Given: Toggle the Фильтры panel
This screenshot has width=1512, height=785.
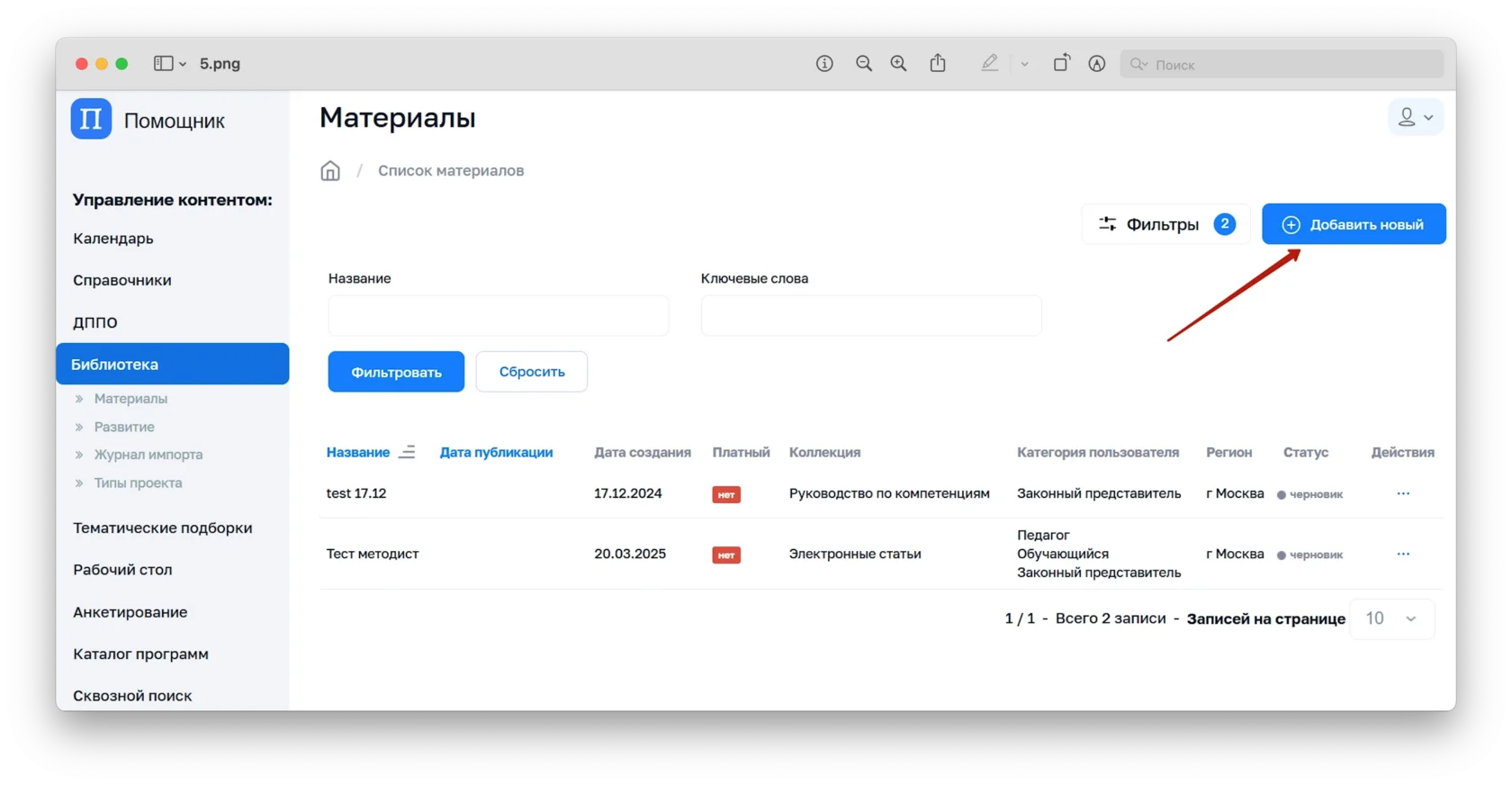Looking at the screenshot, I should point(1165,224).
